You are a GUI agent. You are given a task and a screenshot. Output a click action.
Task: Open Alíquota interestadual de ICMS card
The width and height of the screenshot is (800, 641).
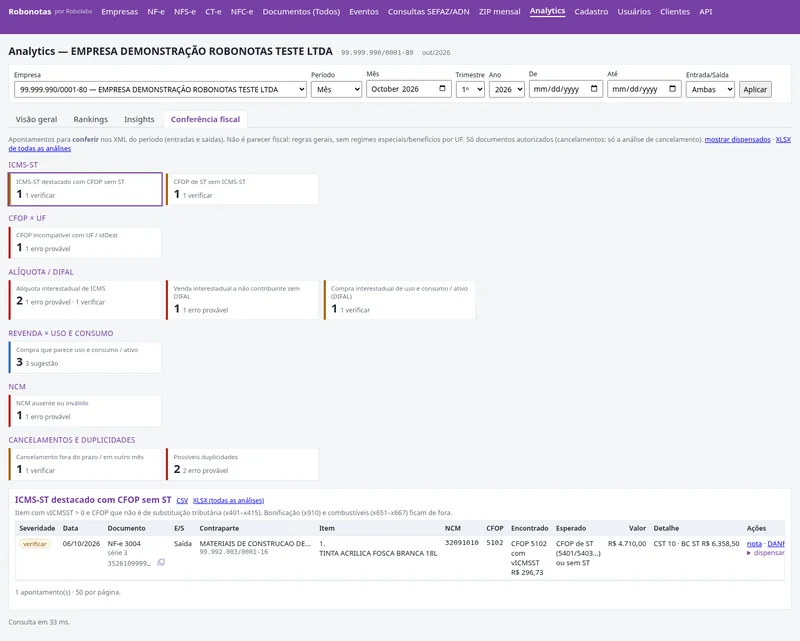point(85,300)
